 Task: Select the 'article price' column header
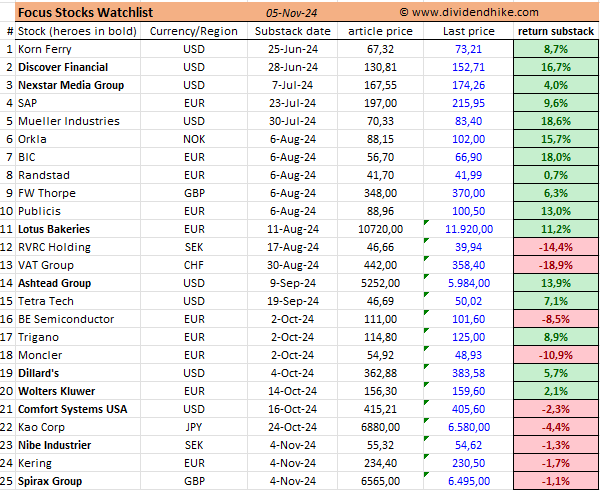[x=380, y=31]
